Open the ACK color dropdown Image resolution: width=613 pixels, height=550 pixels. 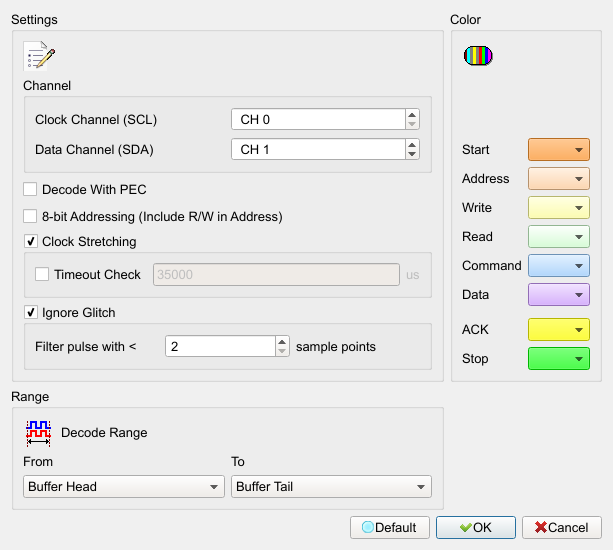[x=559, y=330]
